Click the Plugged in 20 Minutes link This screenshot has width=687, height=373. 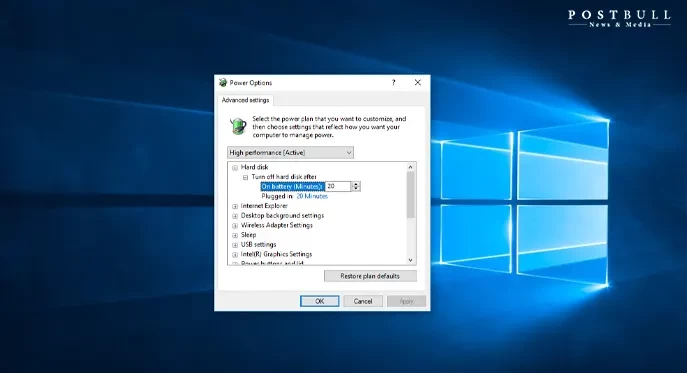(312, 196)
